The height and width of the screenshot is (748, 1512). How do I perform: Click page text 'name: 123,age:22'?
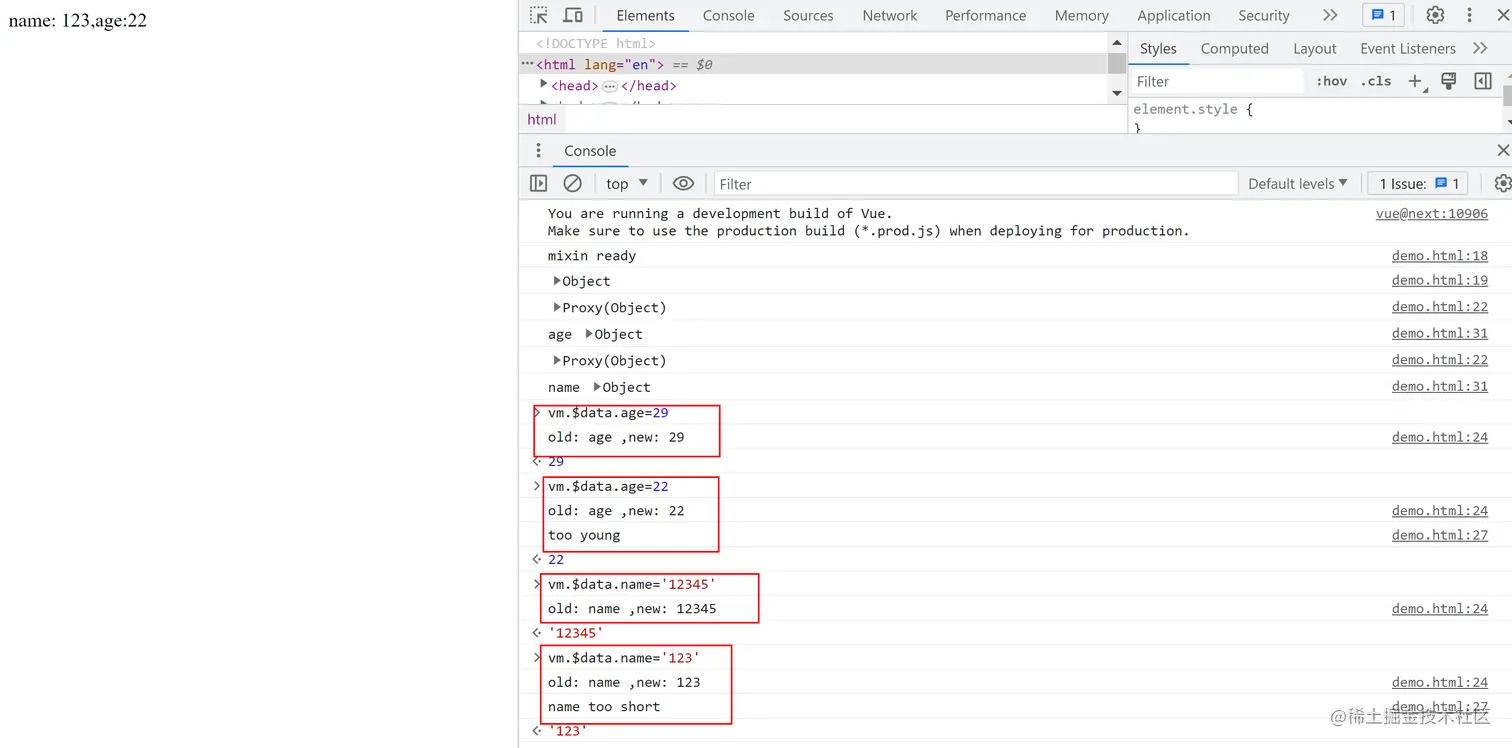(78, 20)
